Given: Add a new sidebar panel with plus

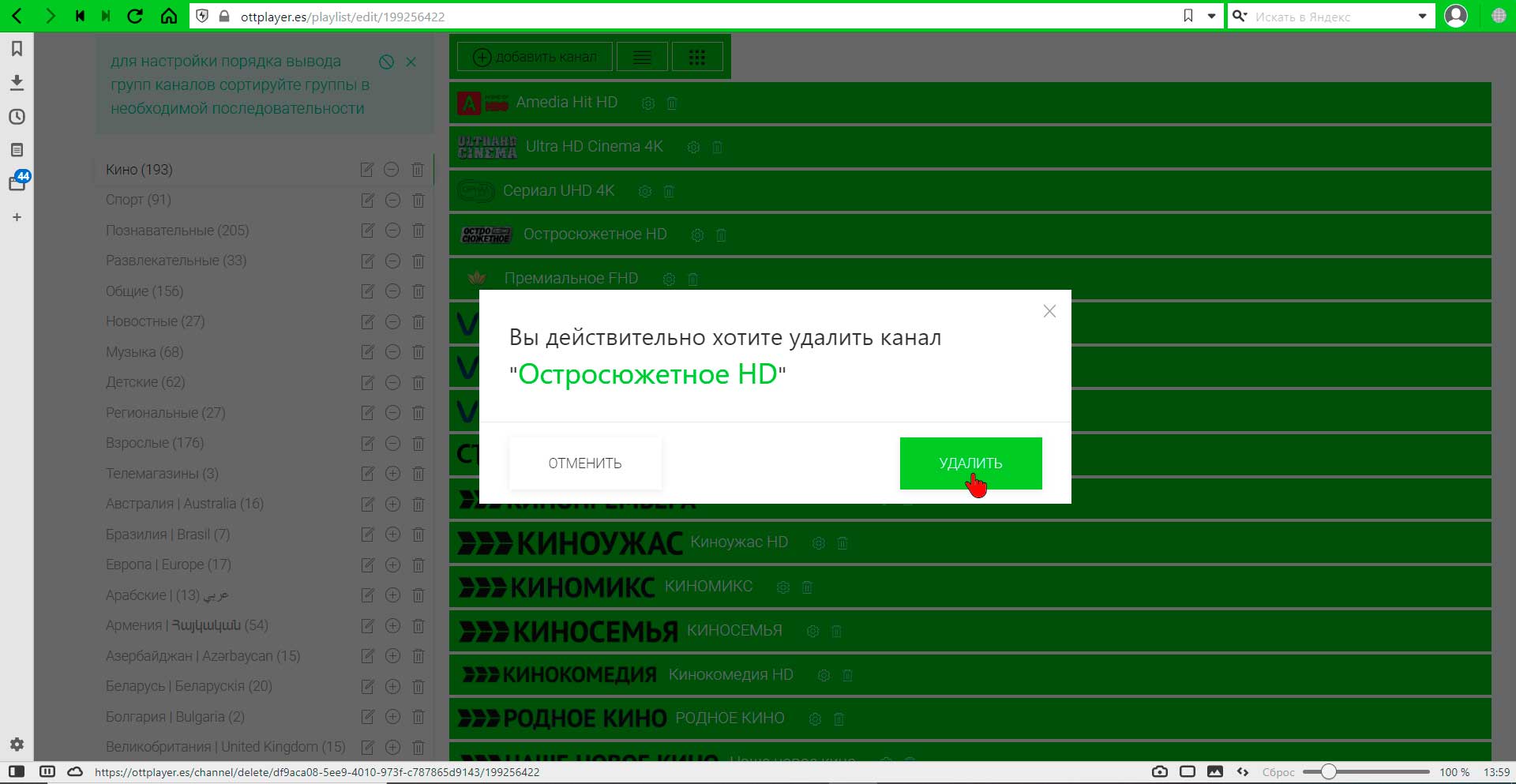Looking at the screenshot, I should 17,217.
